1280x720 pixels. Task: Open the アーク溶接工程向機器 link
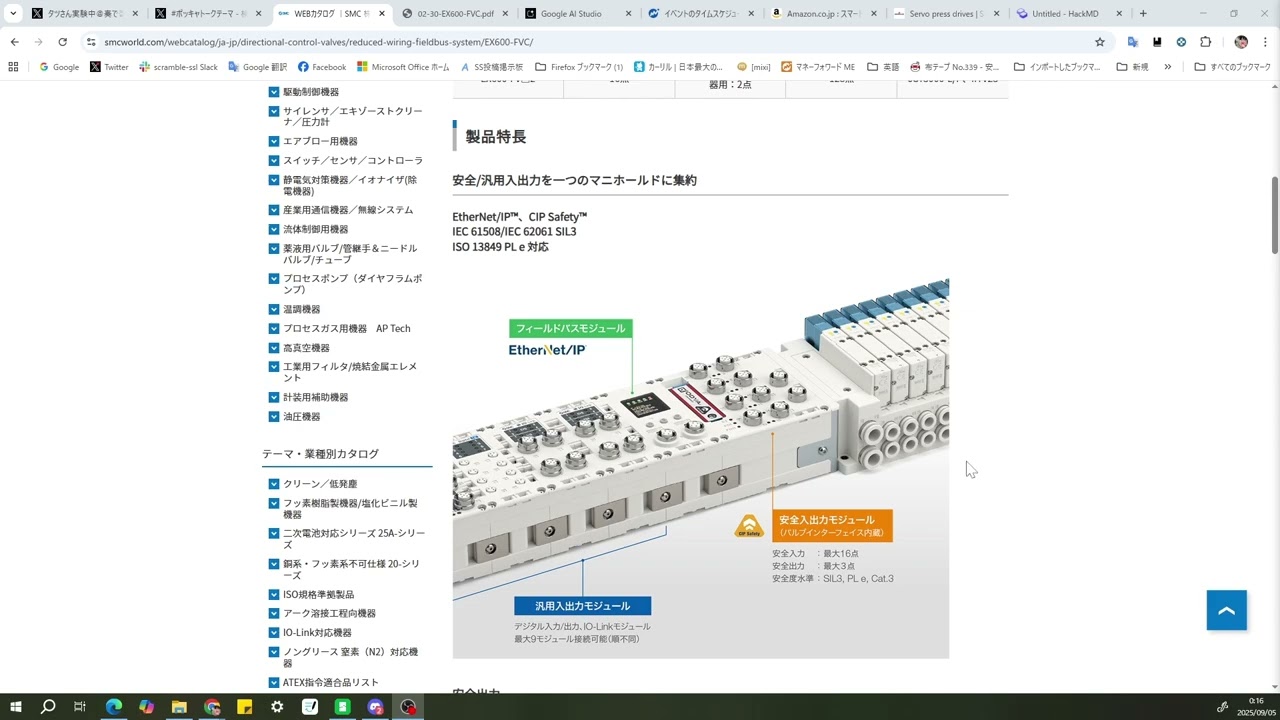click(x=329, y=613)
